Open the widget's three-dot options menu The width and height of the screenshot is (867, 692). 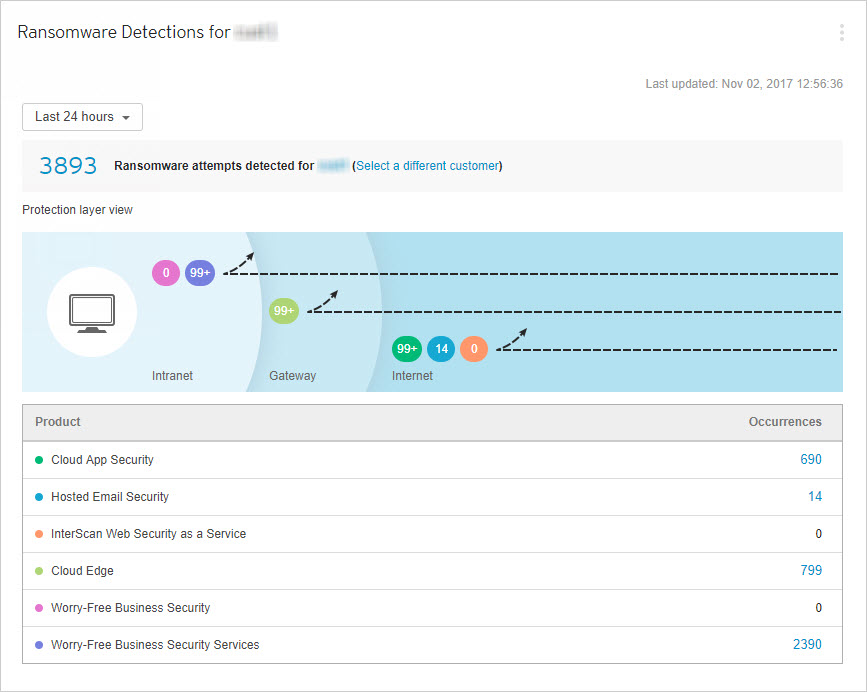point(841,33)
